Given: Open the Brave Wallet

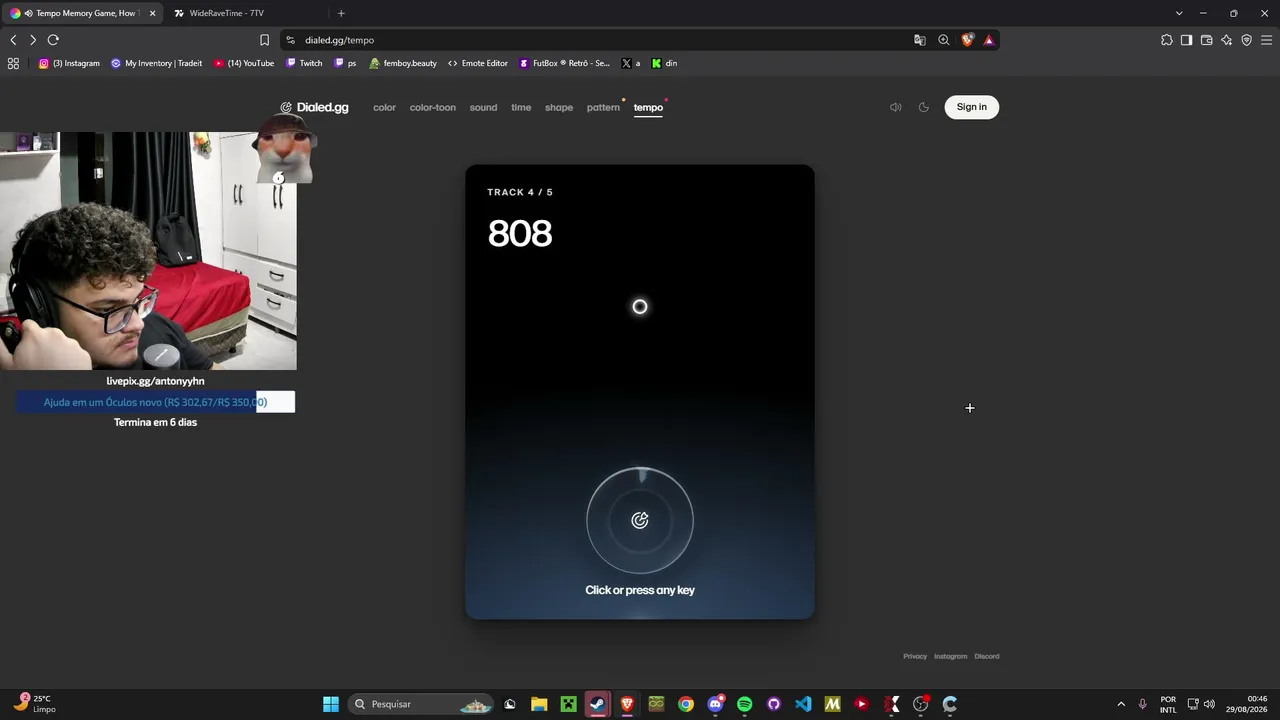Looking at the screenshot, I should point(1206,40).
